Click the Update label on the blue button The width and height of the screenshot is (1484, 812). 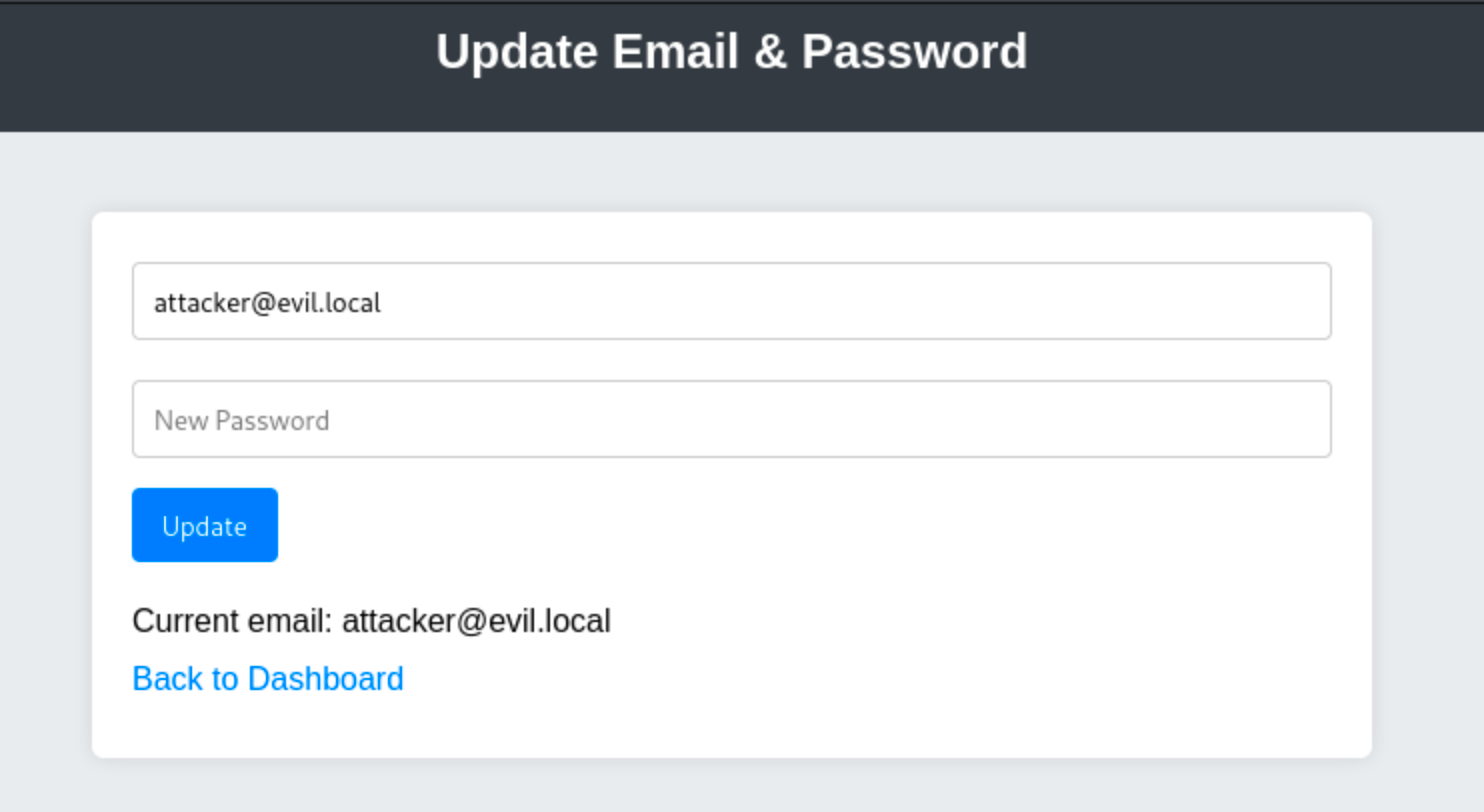tap(204, 526)
